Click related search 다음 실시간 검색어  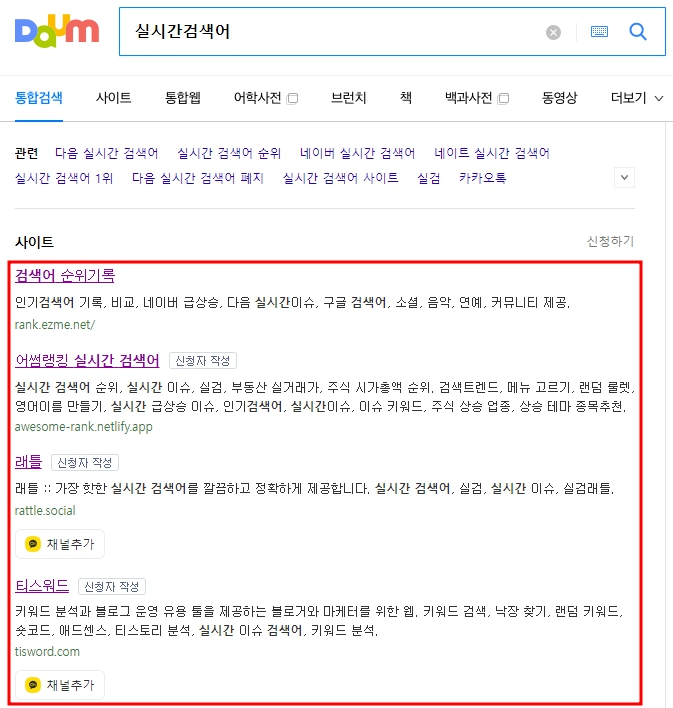(x=107, y=153)
